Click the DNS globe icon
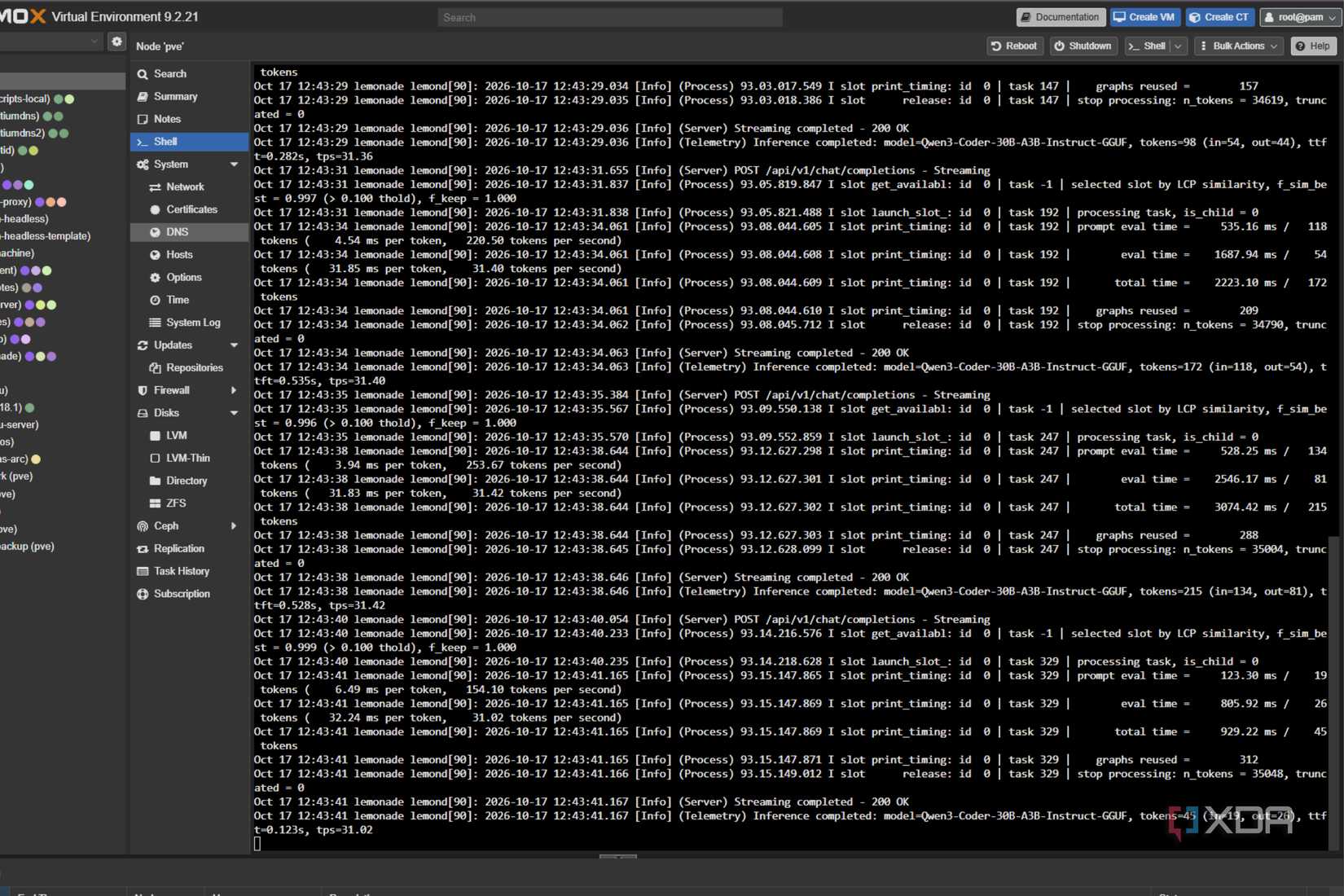 click(155, 232)
